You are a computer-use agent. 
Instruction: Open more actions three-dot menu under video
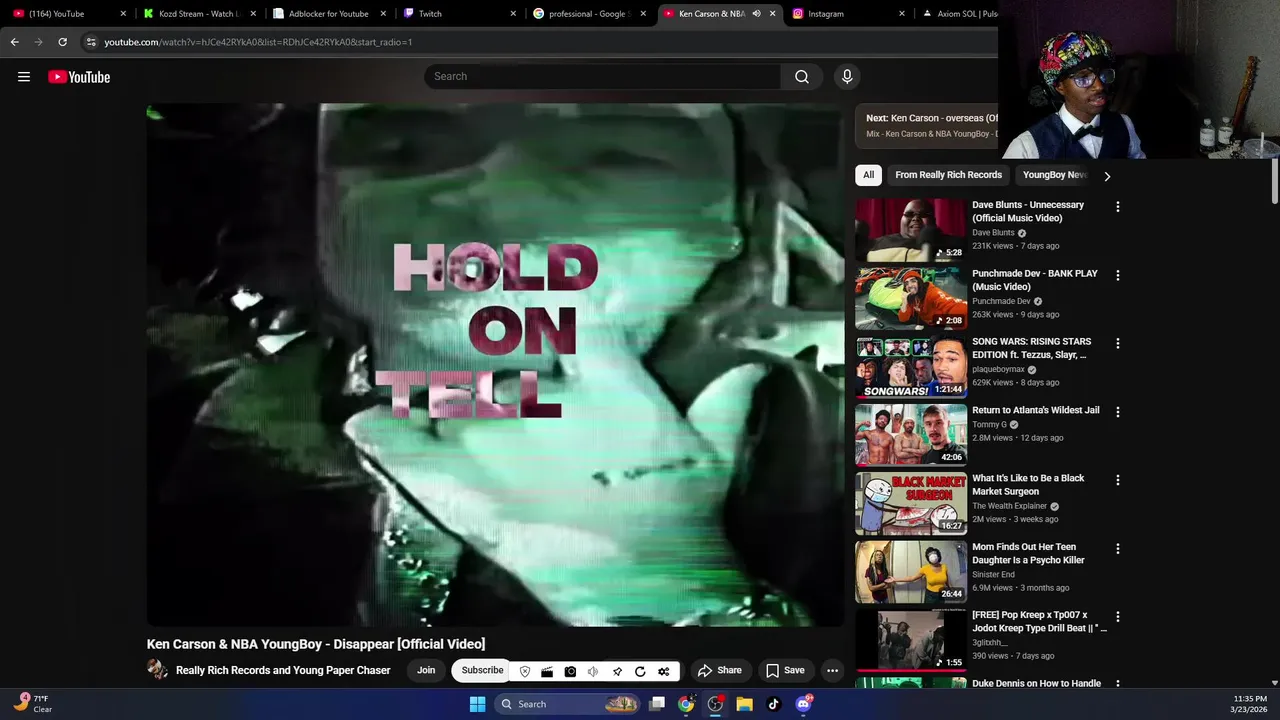pos(832,670)
